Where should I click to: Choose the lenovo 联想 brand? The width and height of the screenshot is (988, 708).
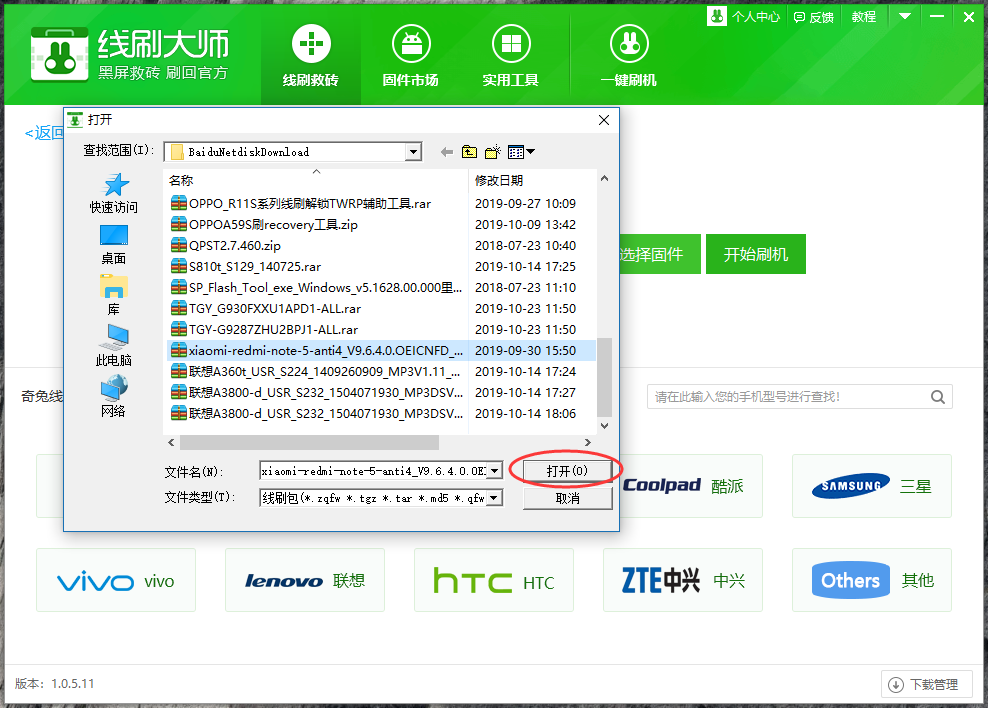click(x=305, y=580)
